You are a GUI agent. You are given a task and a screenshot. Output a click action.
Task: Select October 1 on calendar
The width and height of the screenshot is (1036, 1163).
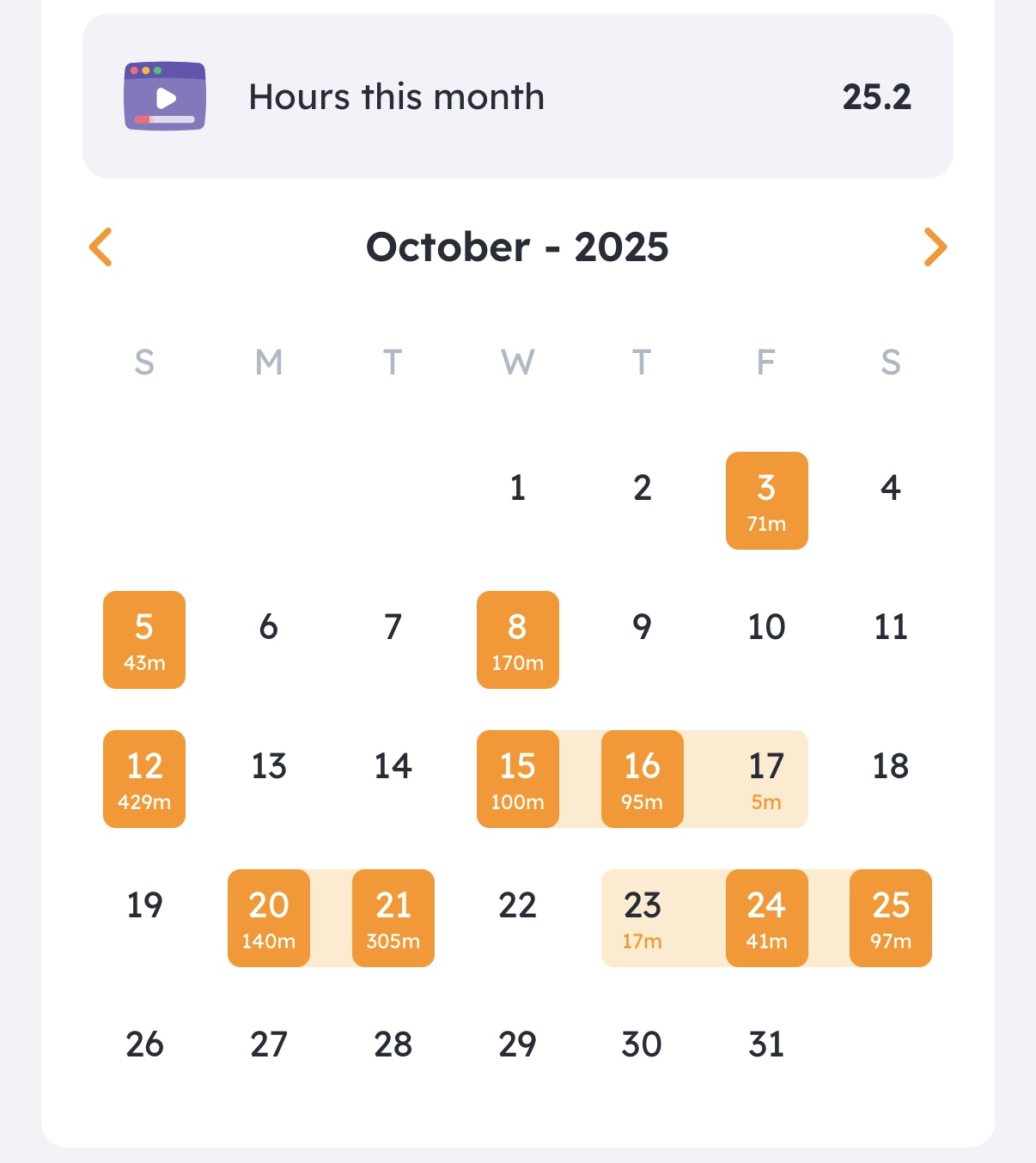pyautogui.click(x=517, y=488)
